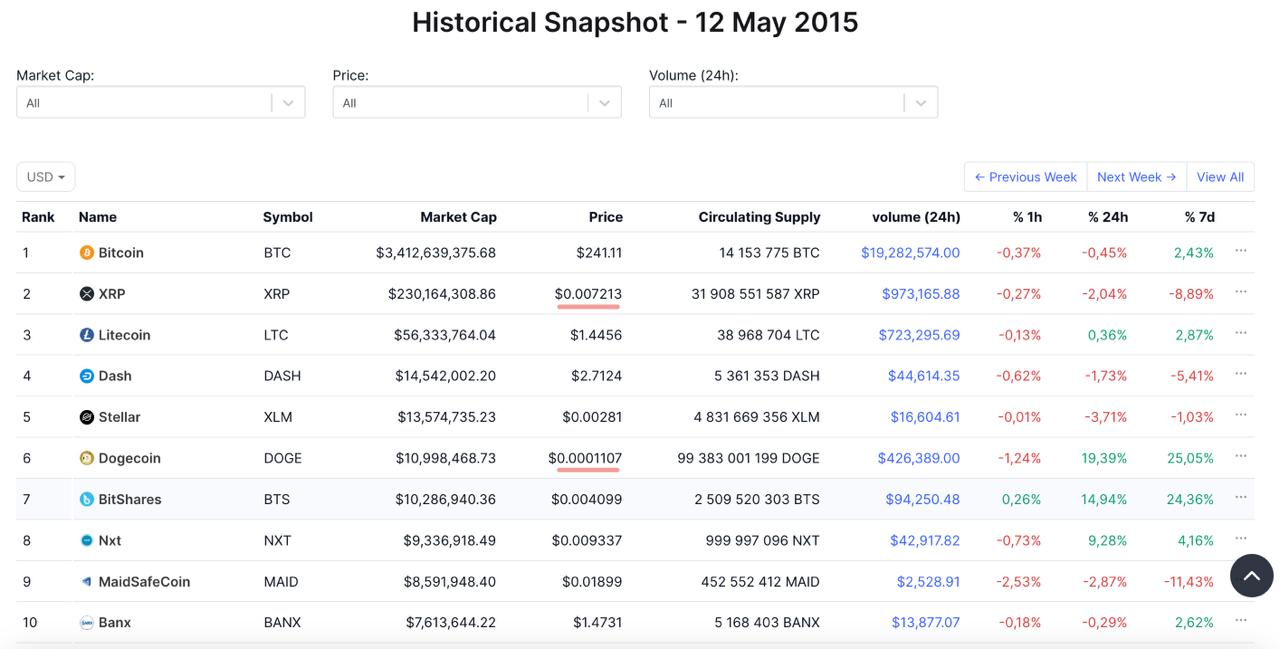Sort by the volume (24h) column header
Image resolution: width=1280 pixels, height=649 pixels.
coord(916,217)
